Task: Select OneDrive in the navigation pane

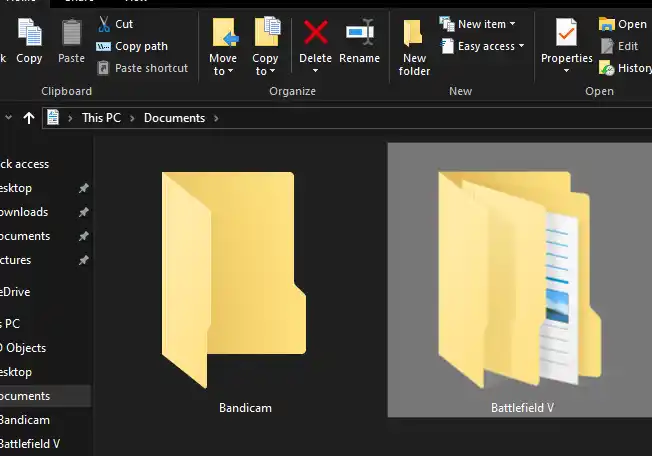Action: [15, 292]
